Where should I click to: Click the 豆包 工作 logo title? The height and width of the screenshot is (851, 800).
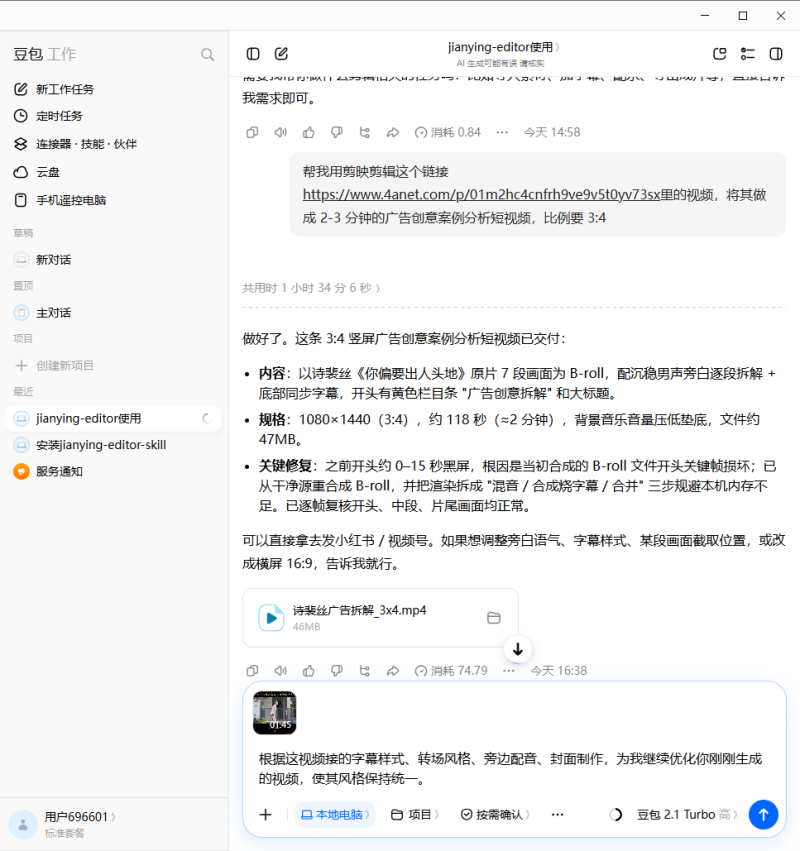coord(45,54)
